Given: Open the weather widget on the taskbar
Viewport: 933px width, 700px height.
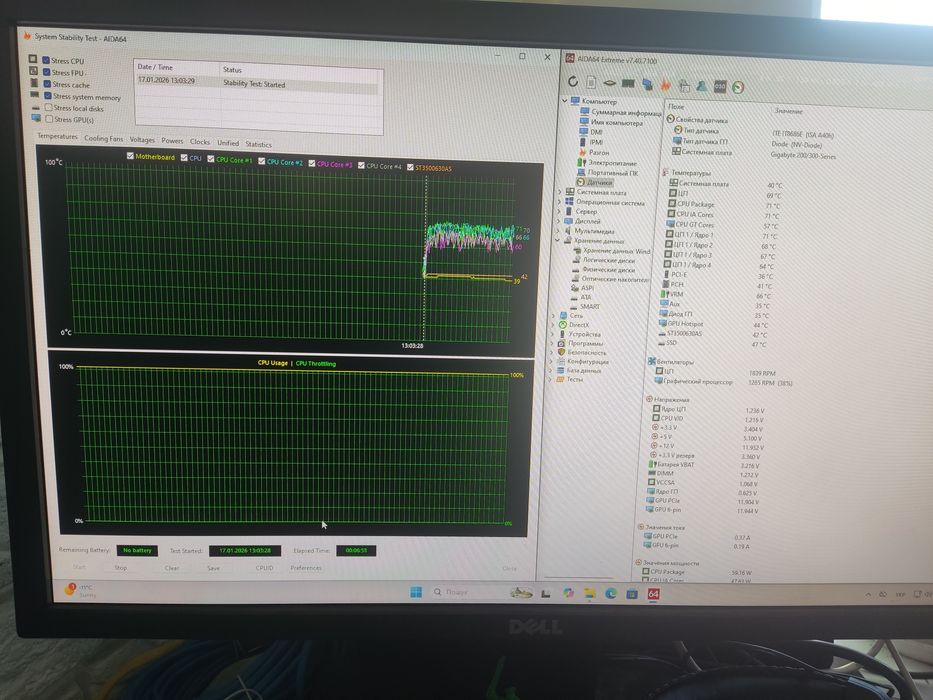Looking at the screenshot, I should (x=79, y=590).
